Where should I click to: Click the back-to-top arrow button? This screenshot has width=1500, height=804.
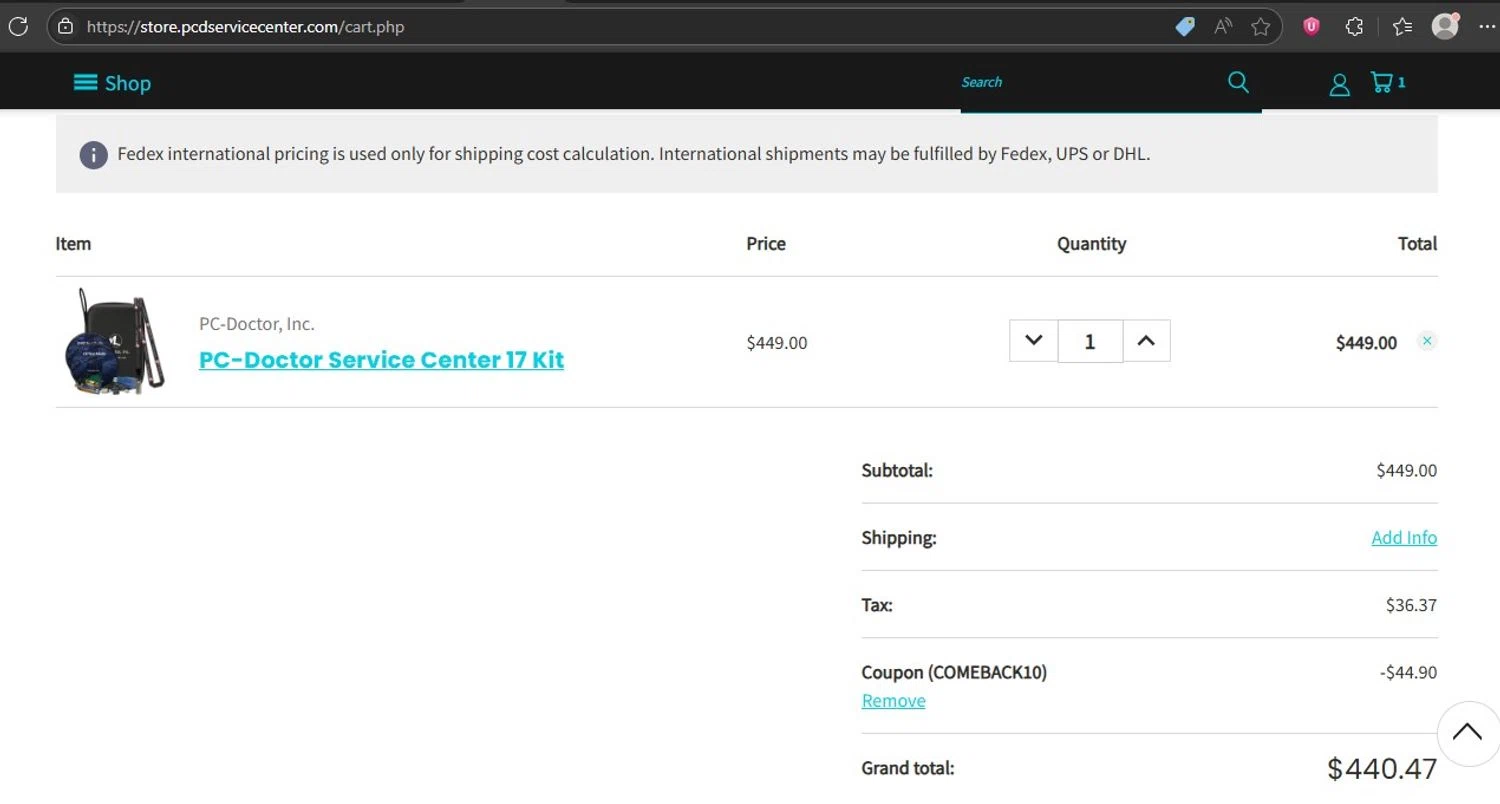click(1467, 734)
